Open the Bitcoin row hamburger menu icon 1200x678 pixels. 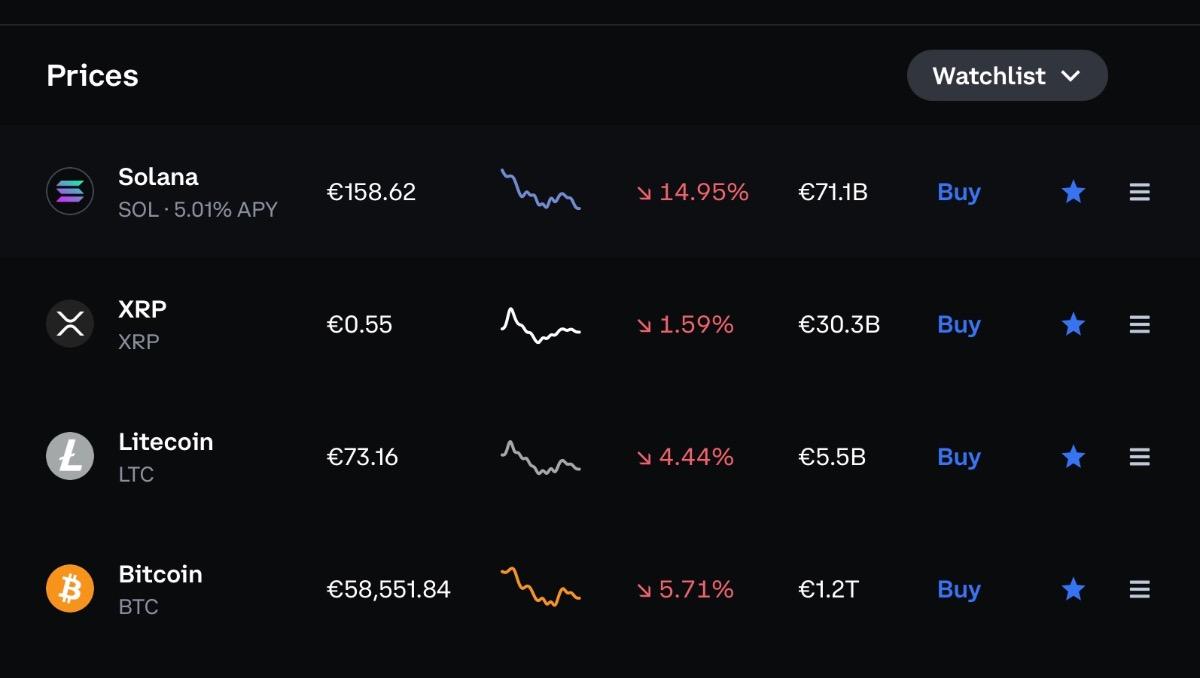(1139, 589)
